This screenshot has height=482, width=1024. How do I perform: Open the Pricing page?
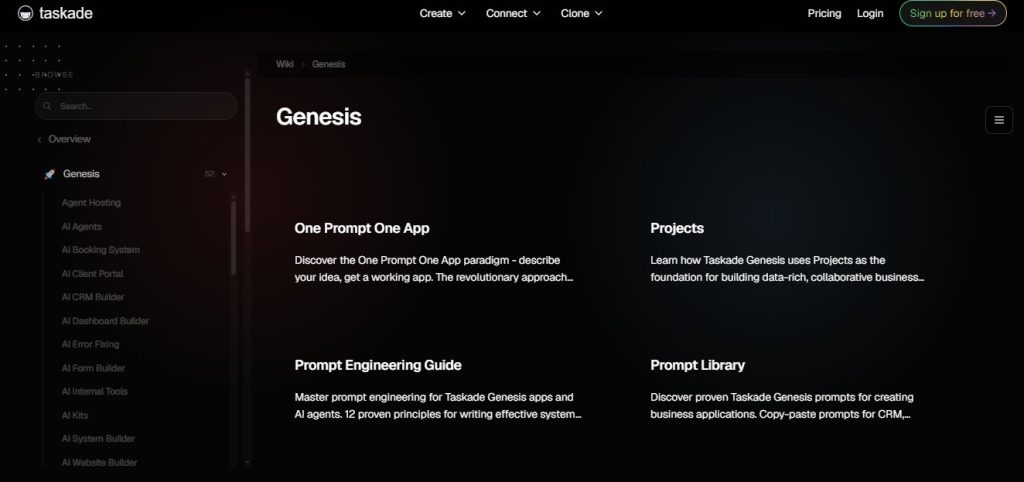(824, 13)
